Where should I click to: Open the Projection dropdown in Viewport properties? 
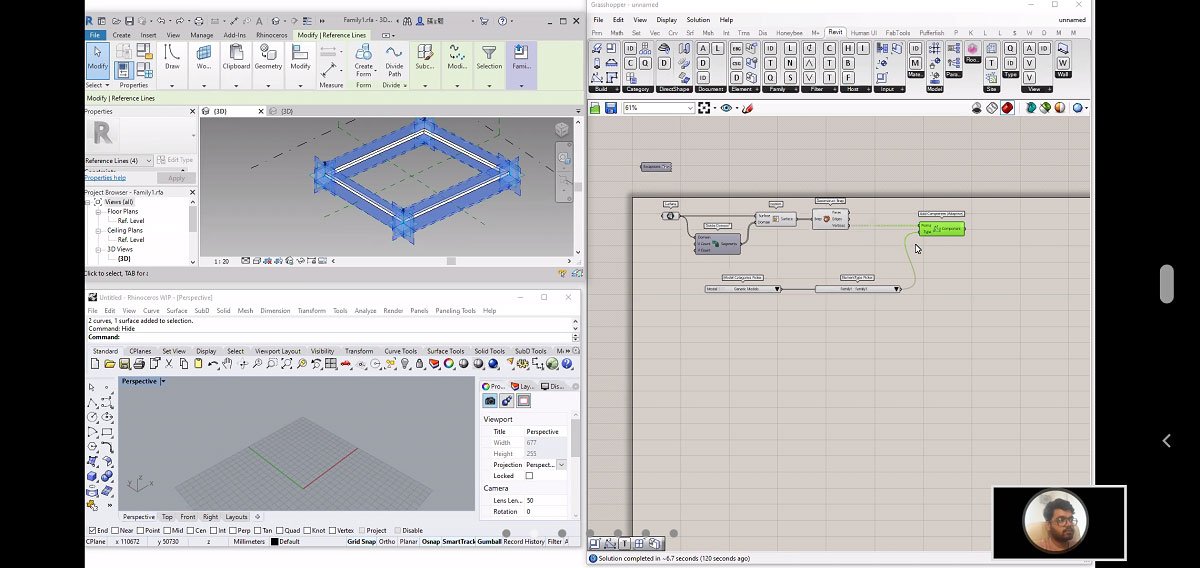pyautogui.click(x=561, y=465)
